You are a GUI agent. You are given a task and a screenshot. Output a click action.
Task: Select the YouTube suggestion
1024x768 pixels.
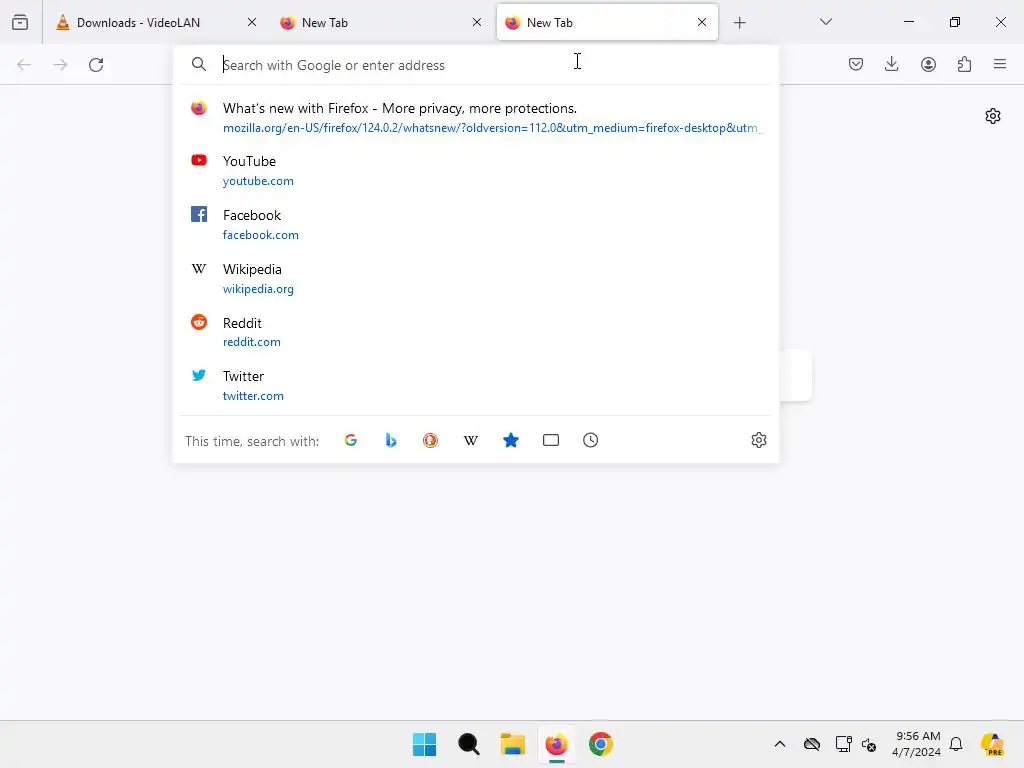(x=475, y=170)
